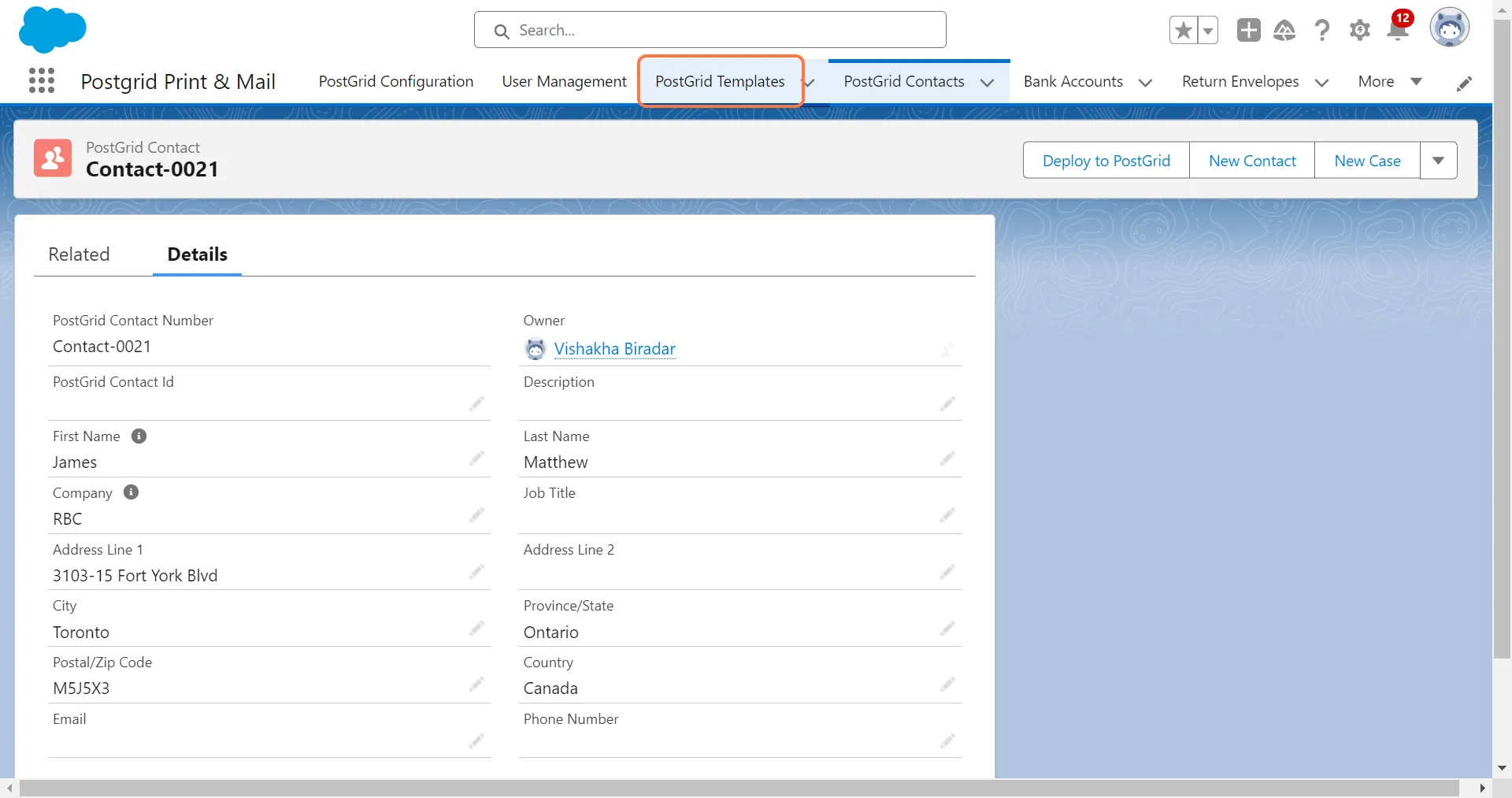The height and width of the screenshot is (798, 1512).
Task: Expand the Bank Accounts chevron menu
Action: pyautogui.click(x=1145, y=83)
